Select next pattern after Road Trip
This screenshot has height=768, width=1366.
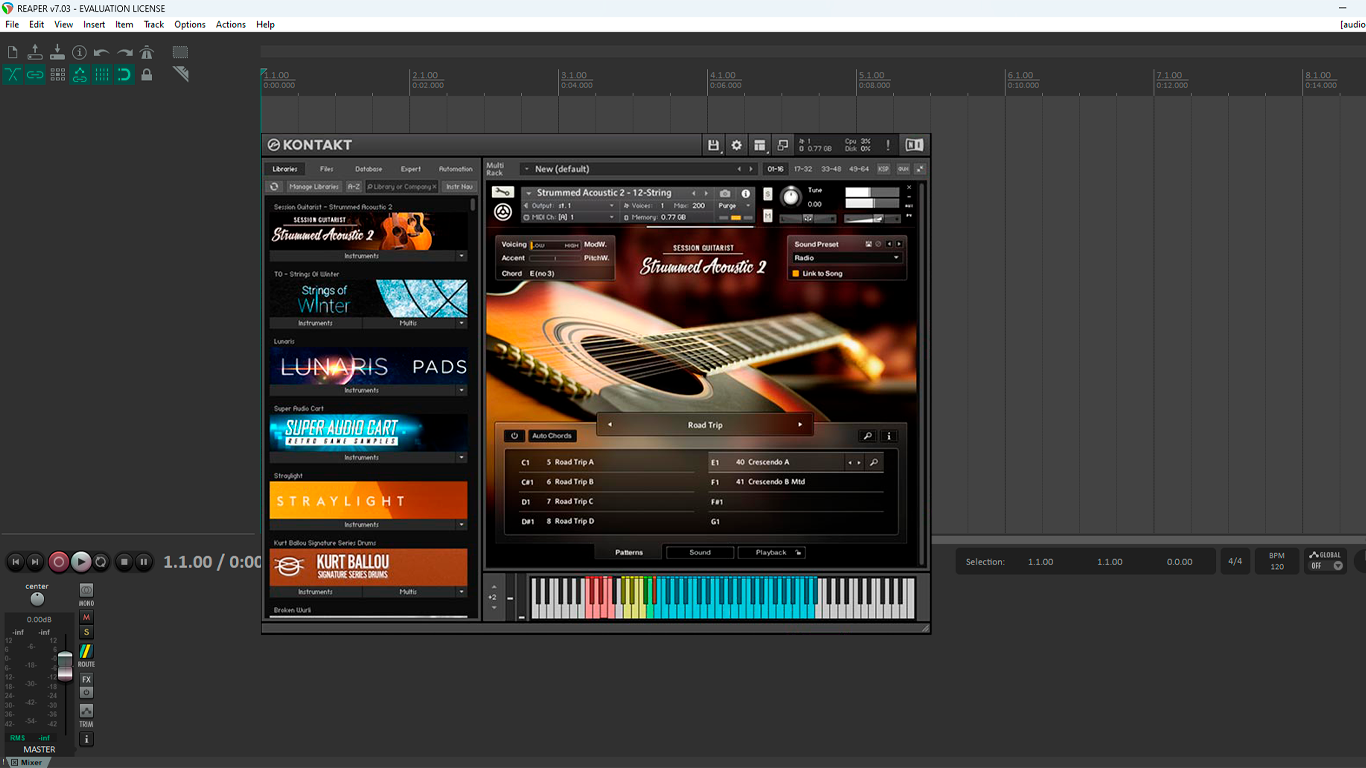click(800, 425)
